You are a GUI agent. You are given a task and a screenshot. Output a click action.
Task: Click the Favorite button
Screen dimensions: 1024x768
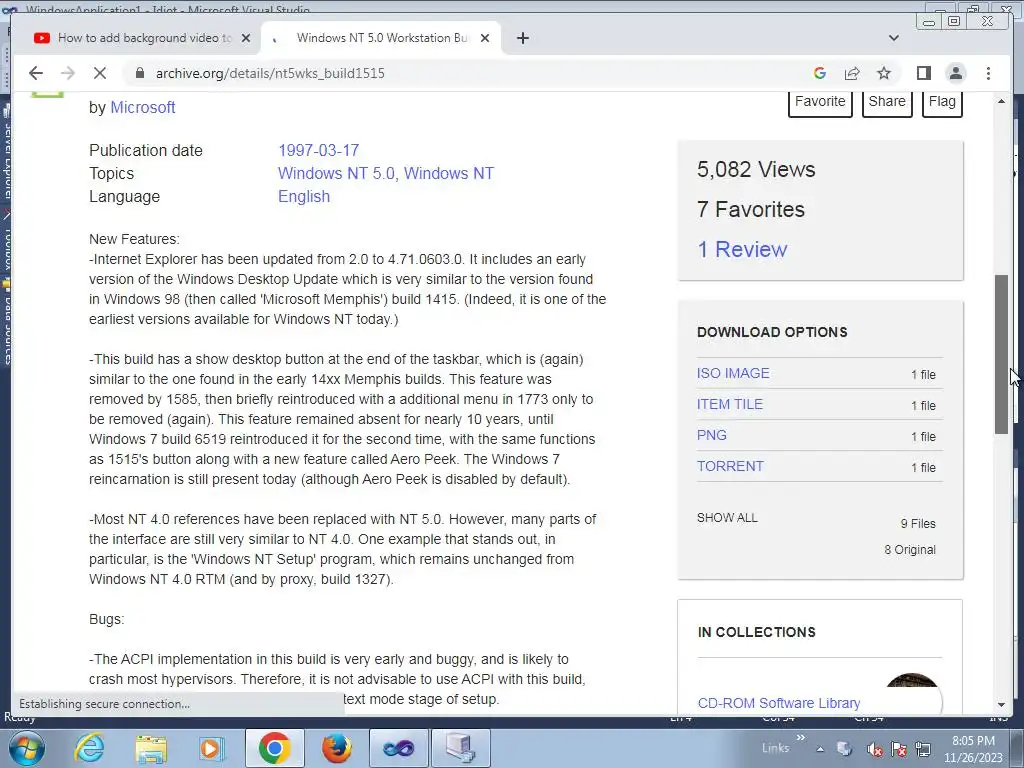click(x=820, y=103)
